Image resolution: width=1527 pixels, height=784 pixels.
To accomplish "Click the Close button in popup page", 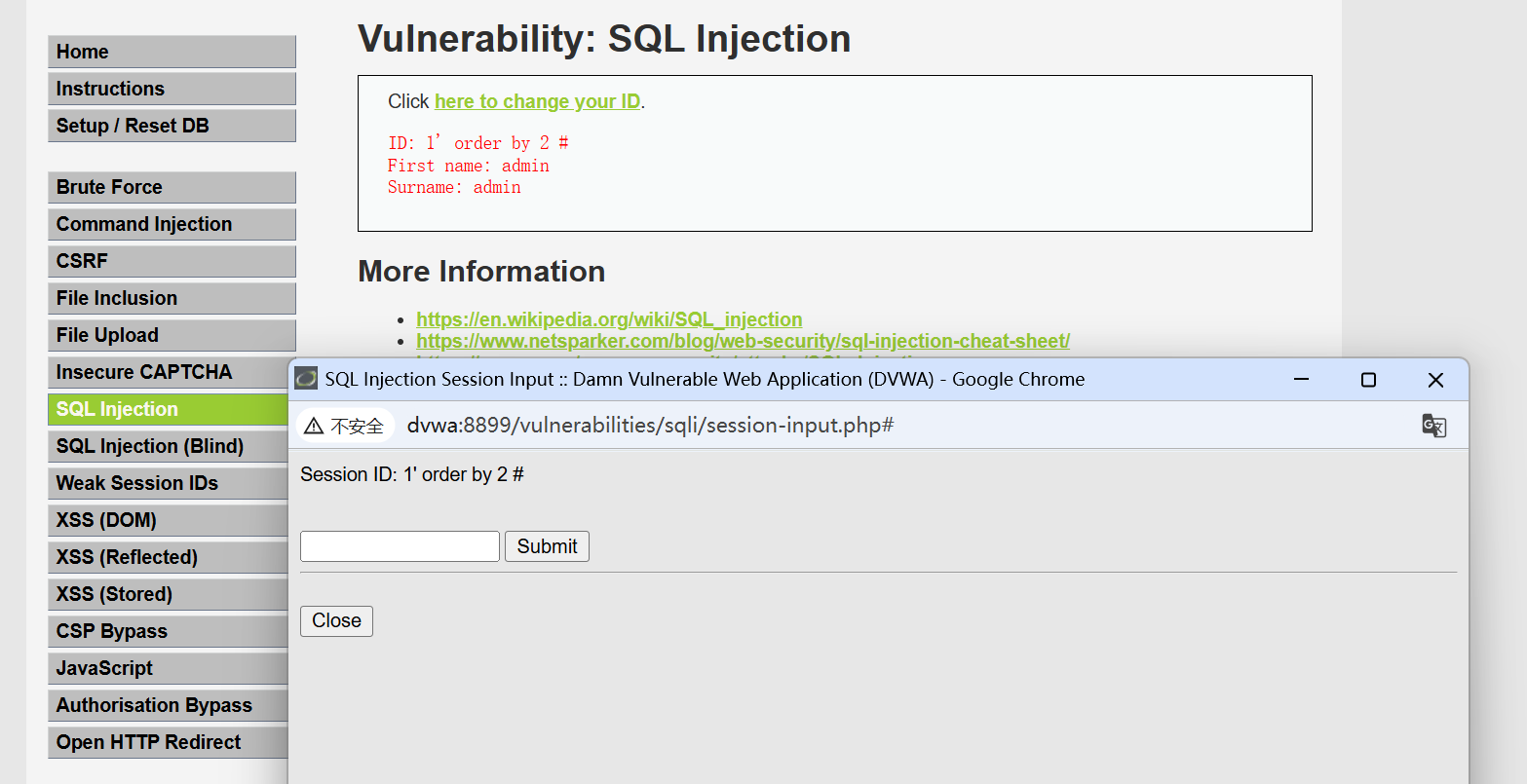I will (336, 620).
